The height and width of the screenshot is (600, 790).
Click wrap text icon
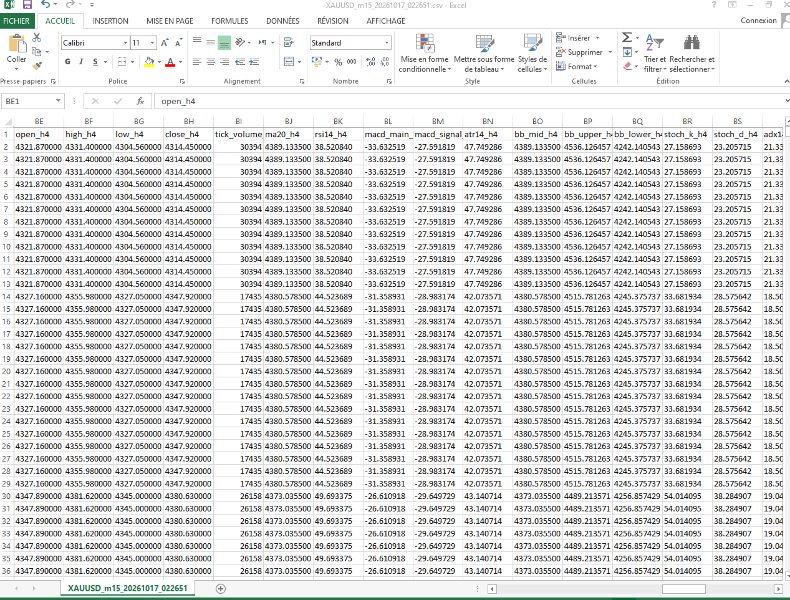coord(289,42)
